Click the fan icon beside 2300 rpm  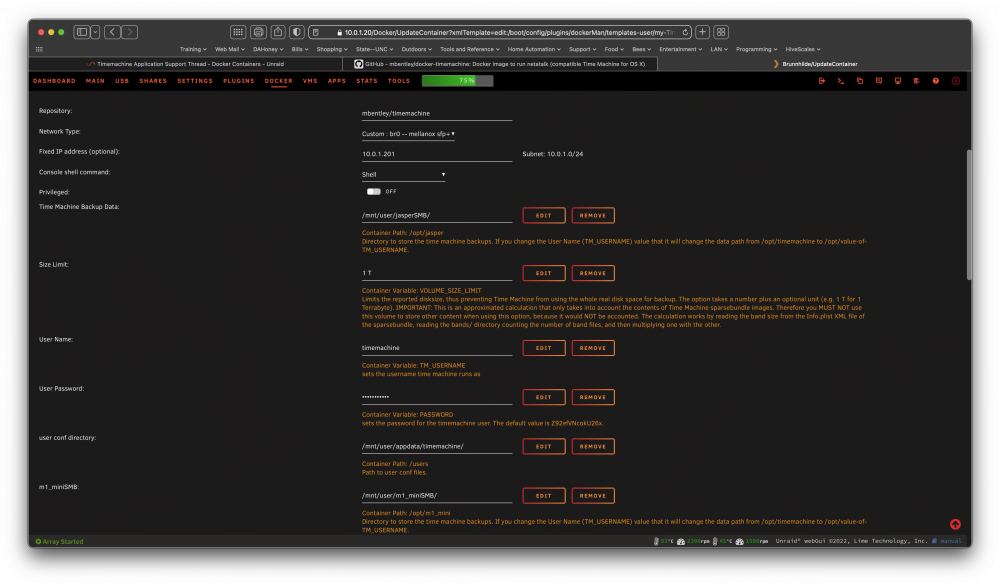point(680,541)
